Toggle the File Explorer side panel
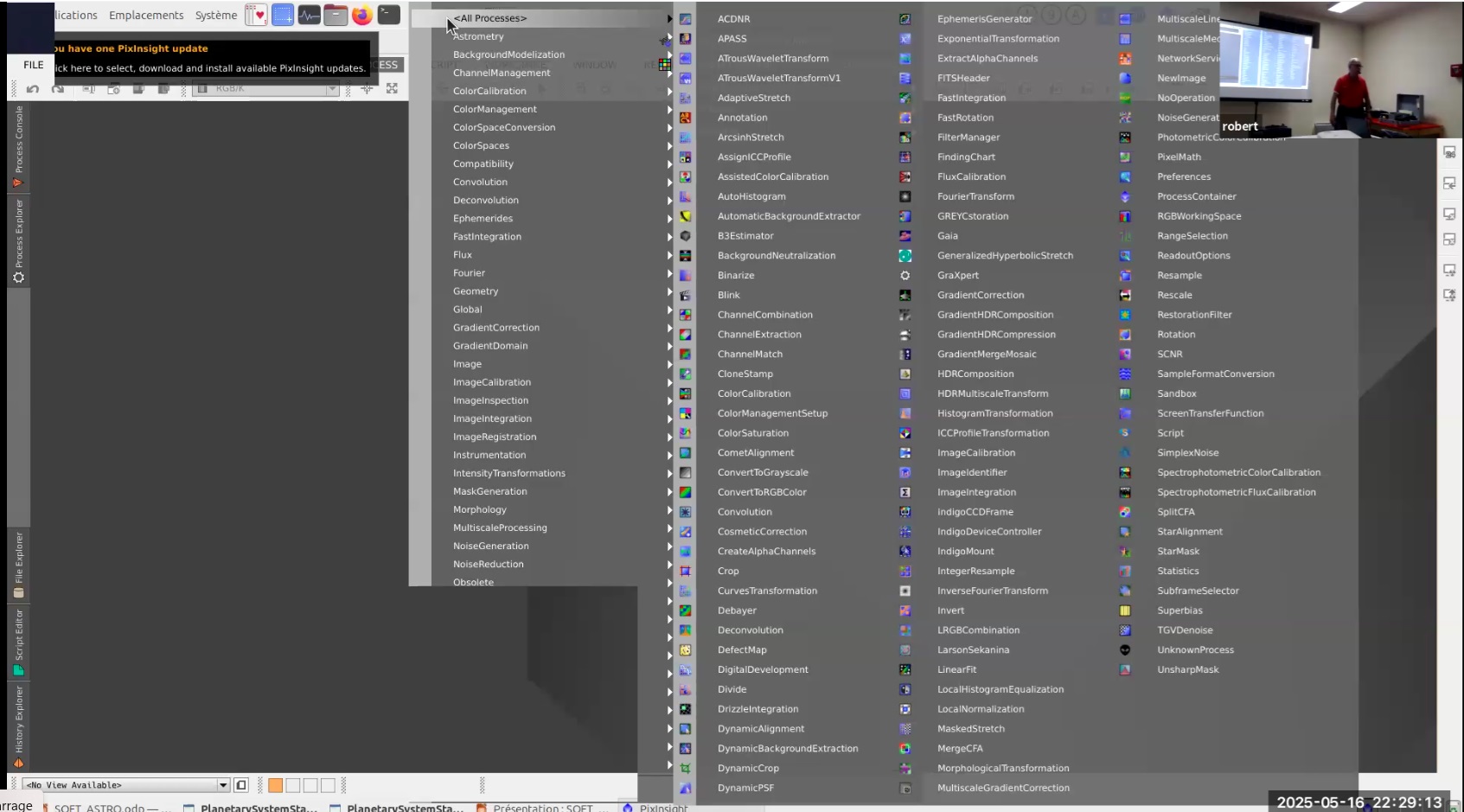This screenshot has width=1464, height=812. 18,564
